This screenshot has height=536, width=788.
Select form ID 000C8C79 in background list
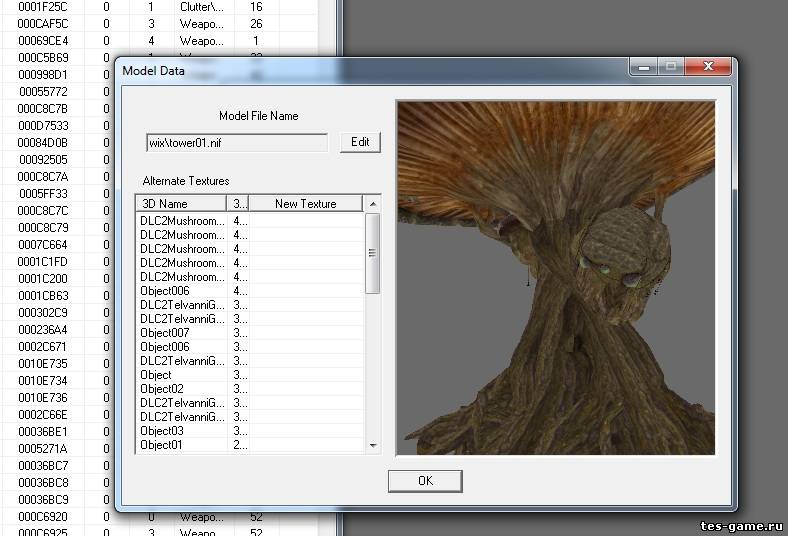coord(42,228)
